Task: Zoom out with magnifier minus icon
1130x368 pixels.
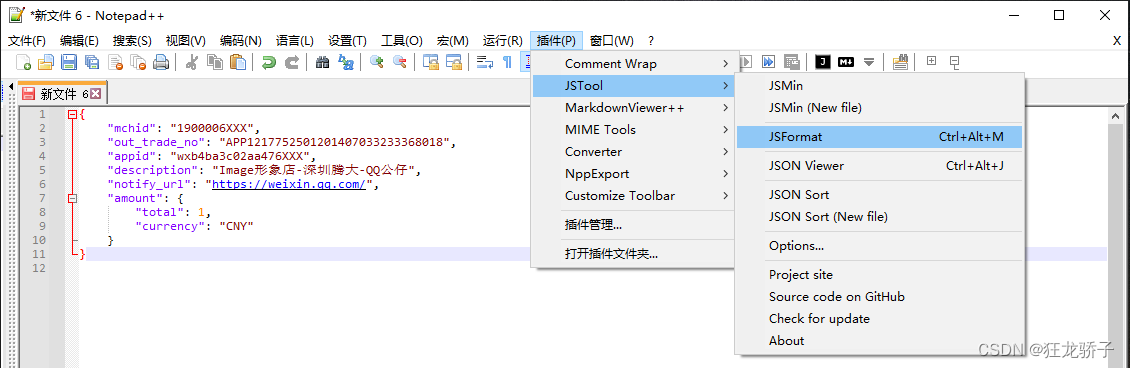Action: [x=399, y=63]
